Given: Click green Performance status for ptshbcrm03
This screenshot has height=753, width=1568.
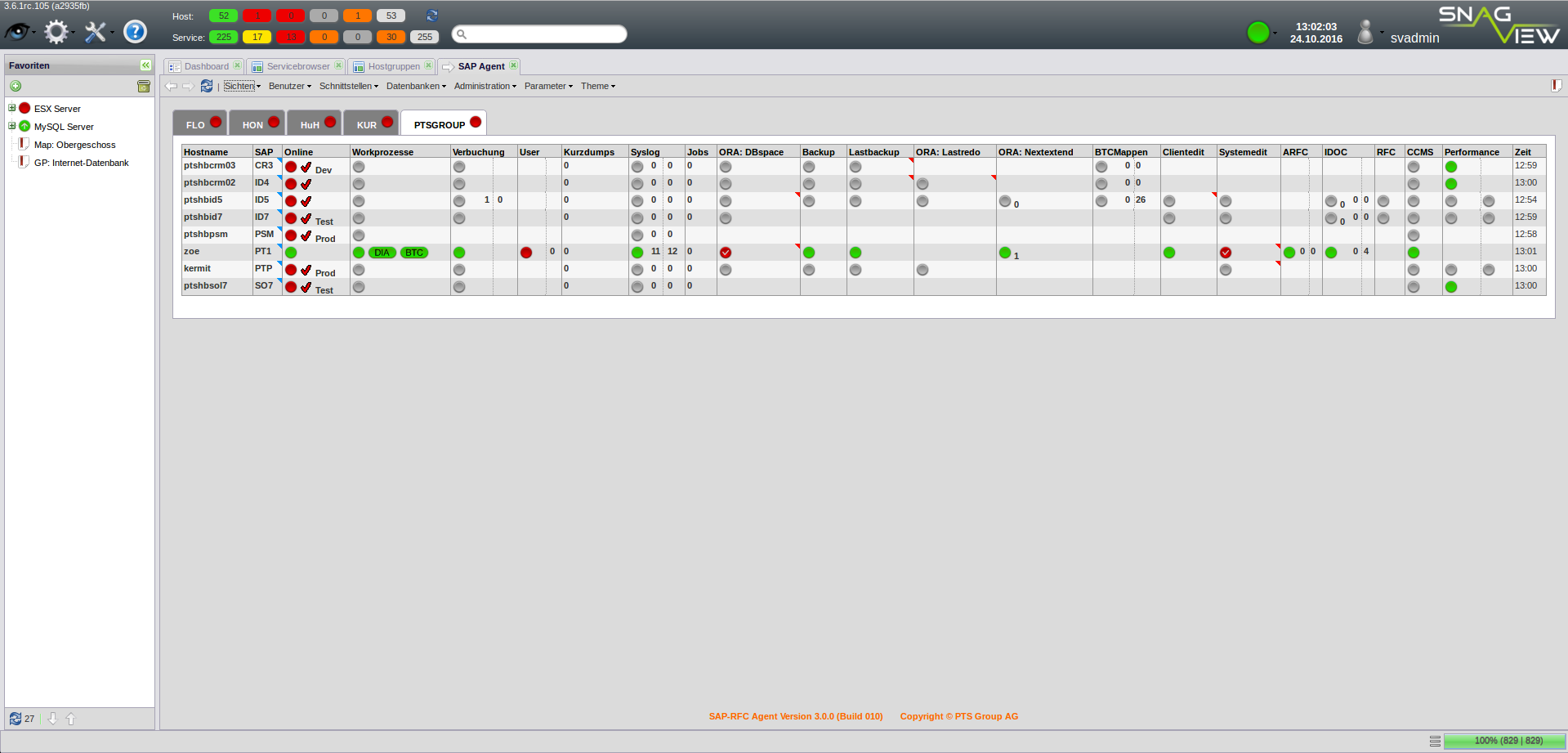Looking at the screenshot, I should point(1451,167).
